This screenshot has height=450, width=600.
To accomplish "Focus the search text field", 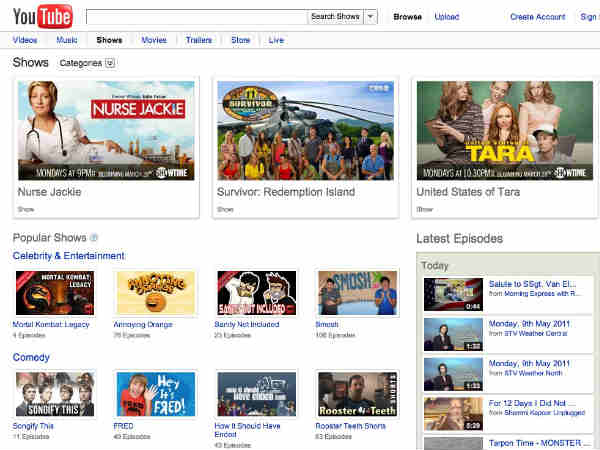I will pos(196,17).
